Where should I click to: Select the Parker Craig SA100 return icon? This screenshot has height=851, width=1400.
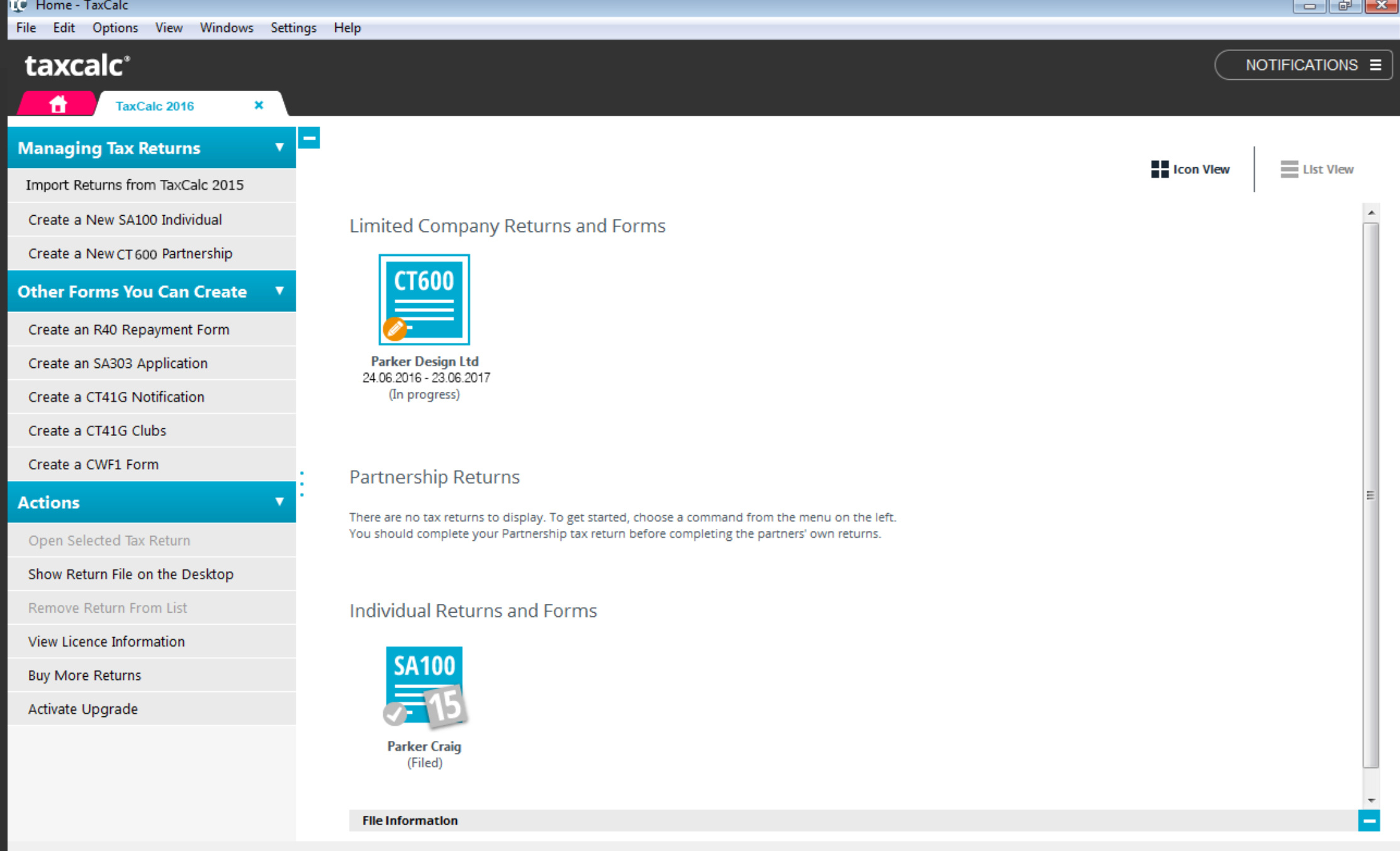pyautogui.click(x=424, y=687)
